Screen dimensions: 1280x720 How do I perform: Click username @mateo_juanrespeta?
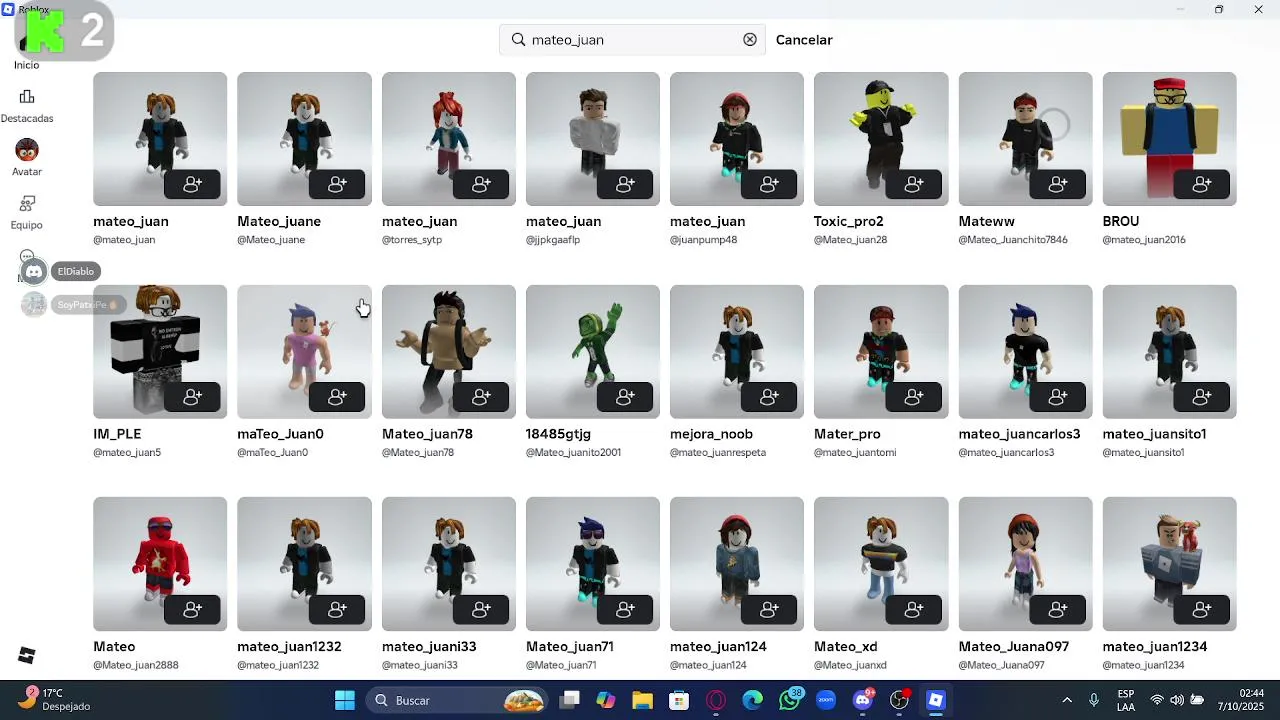[718, 453]
